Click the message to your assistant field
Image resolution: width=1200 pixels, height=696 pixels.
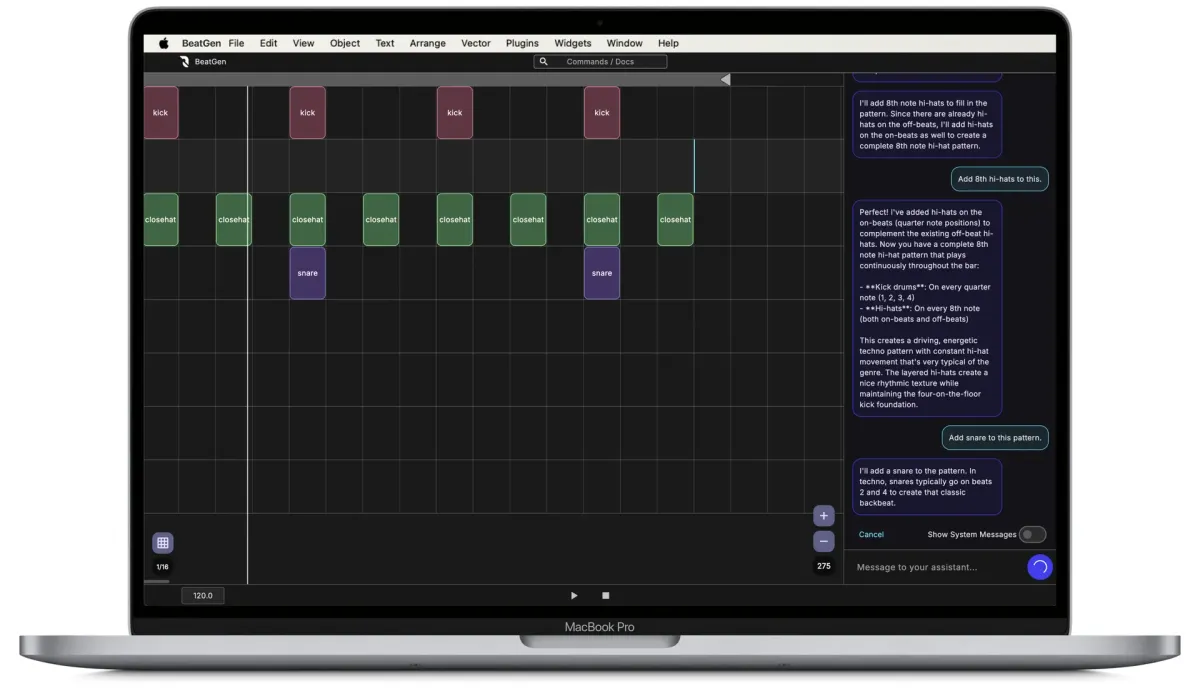[935, 567]
